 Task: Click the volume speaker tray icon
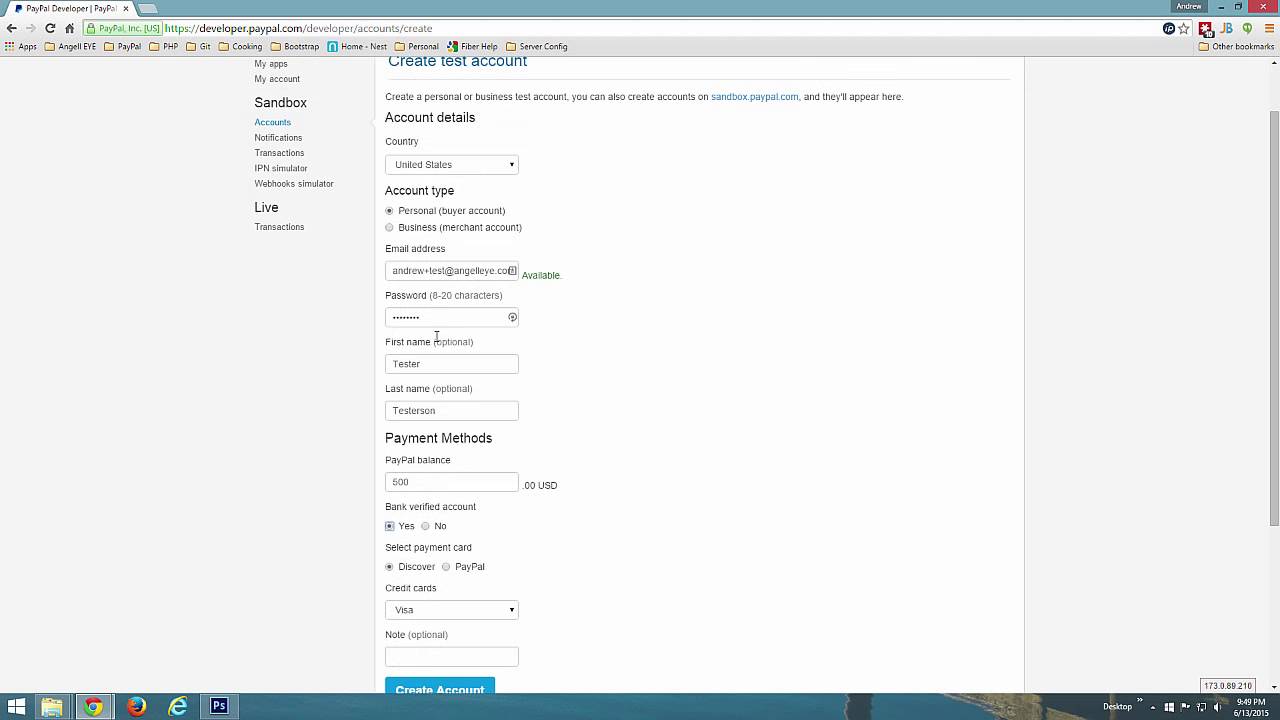point(1219,707)
